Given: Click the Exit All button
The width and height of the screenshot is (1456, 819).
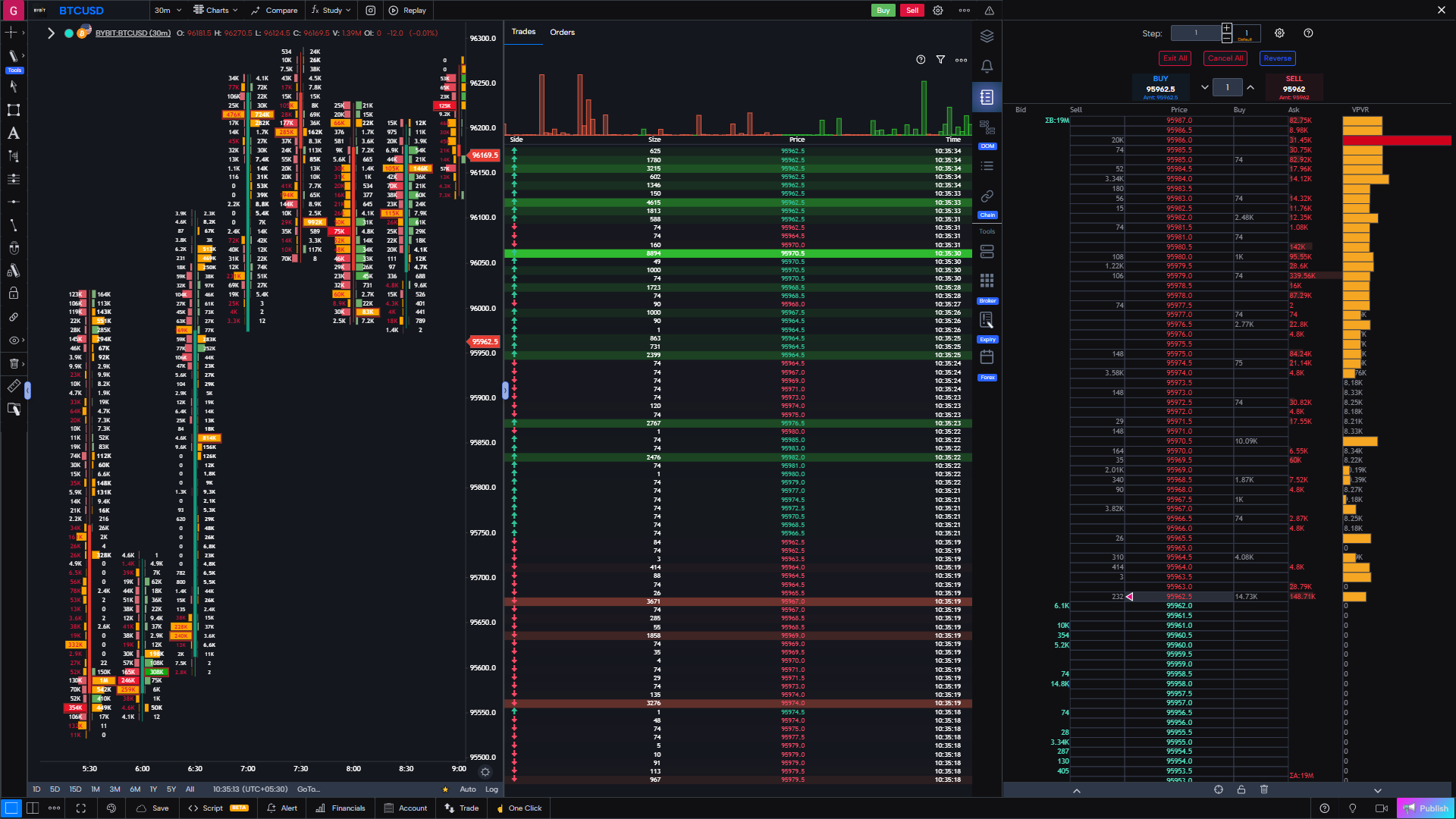Looking at the screenshot, I should pyautogui.click(x=1175, y=58).
